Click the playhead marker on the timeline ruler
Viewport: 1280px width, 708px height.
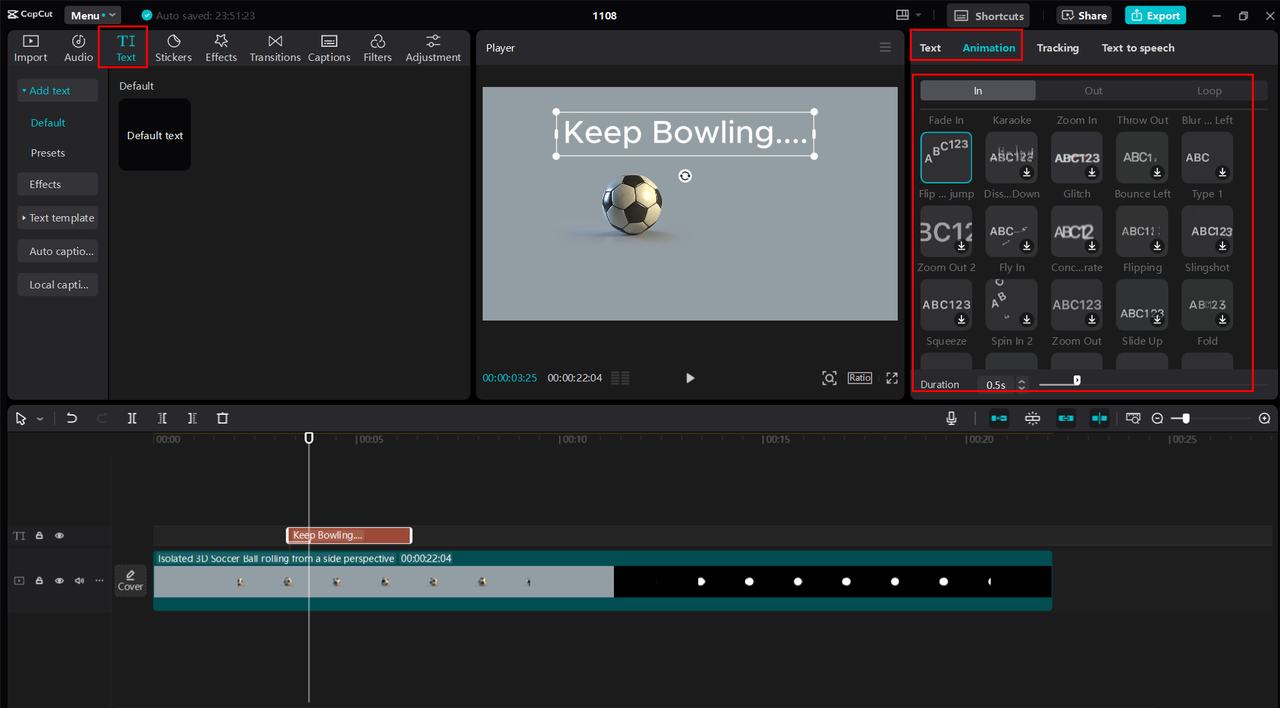click(x=309, y=438)
